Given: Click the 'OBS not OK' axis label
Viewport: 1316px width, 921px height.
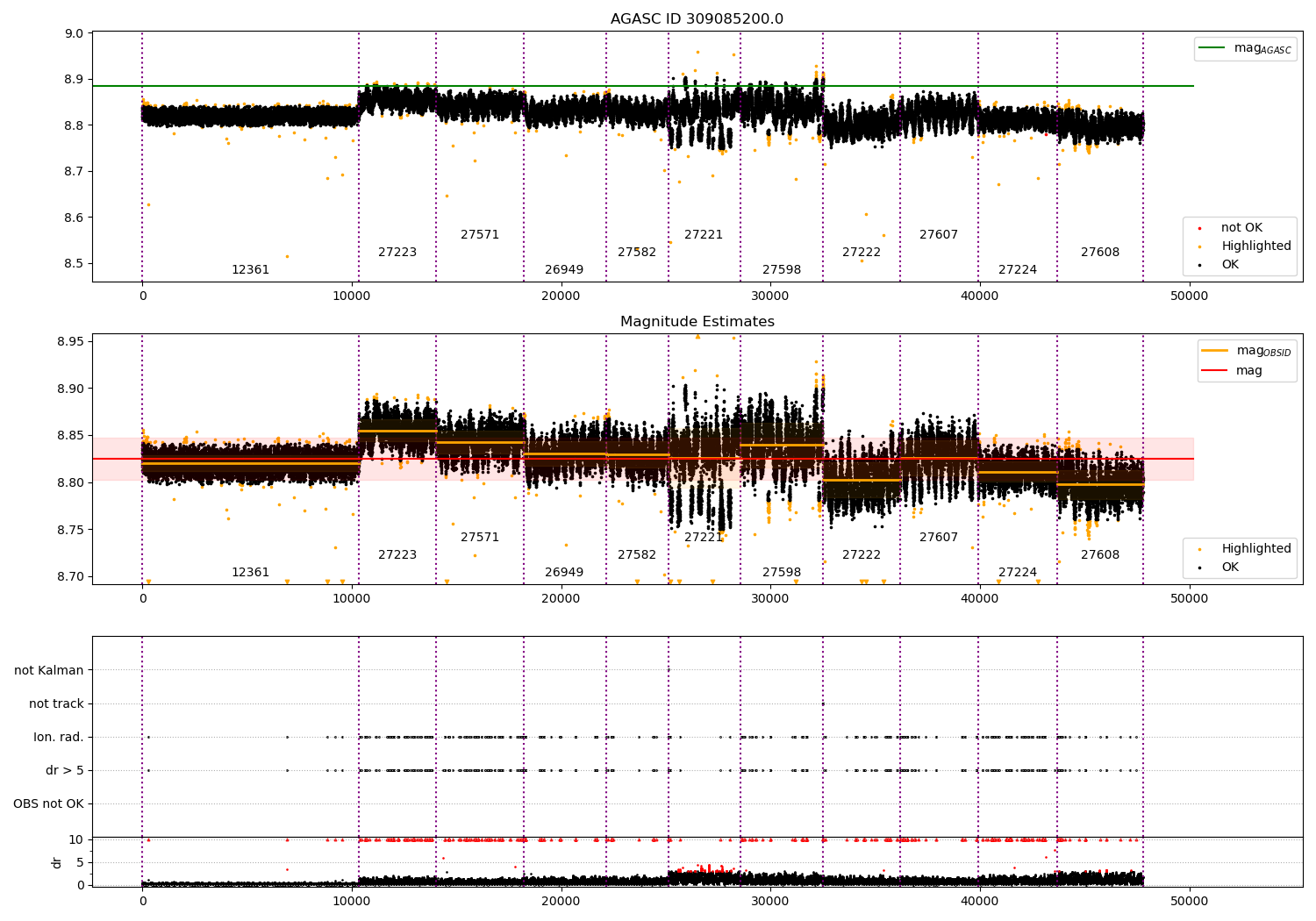Looking at the screenshot, I should (48, 804).
